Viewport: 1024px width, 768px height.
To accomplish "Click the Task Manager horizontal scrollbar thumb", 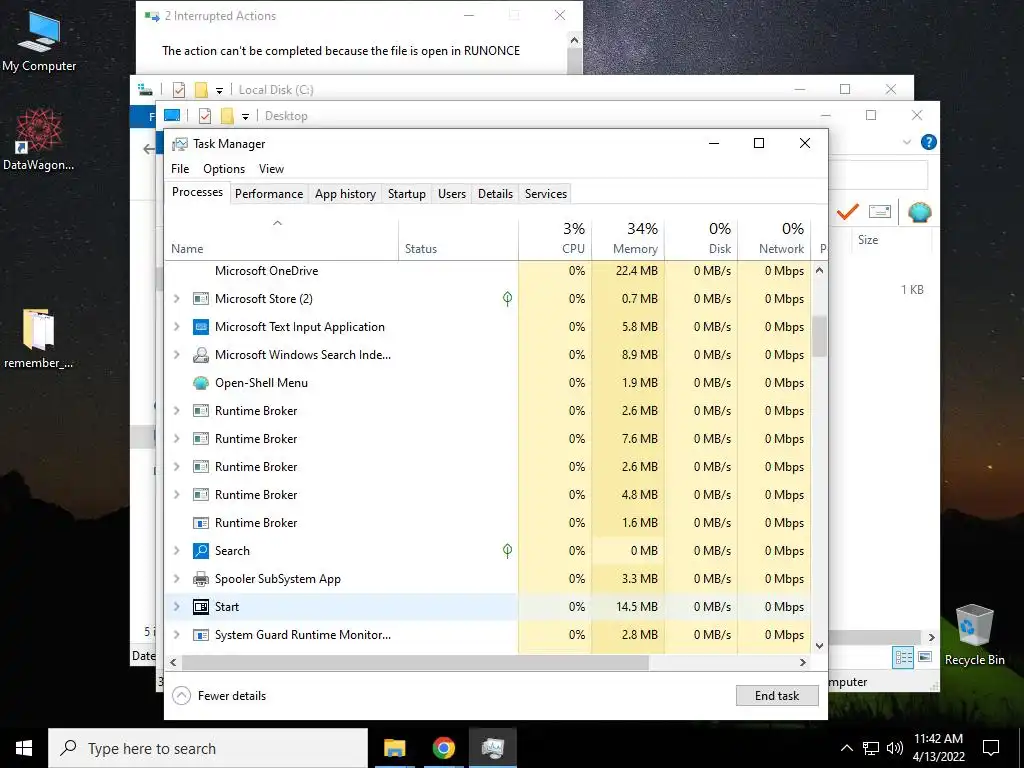I will point(416,662).
